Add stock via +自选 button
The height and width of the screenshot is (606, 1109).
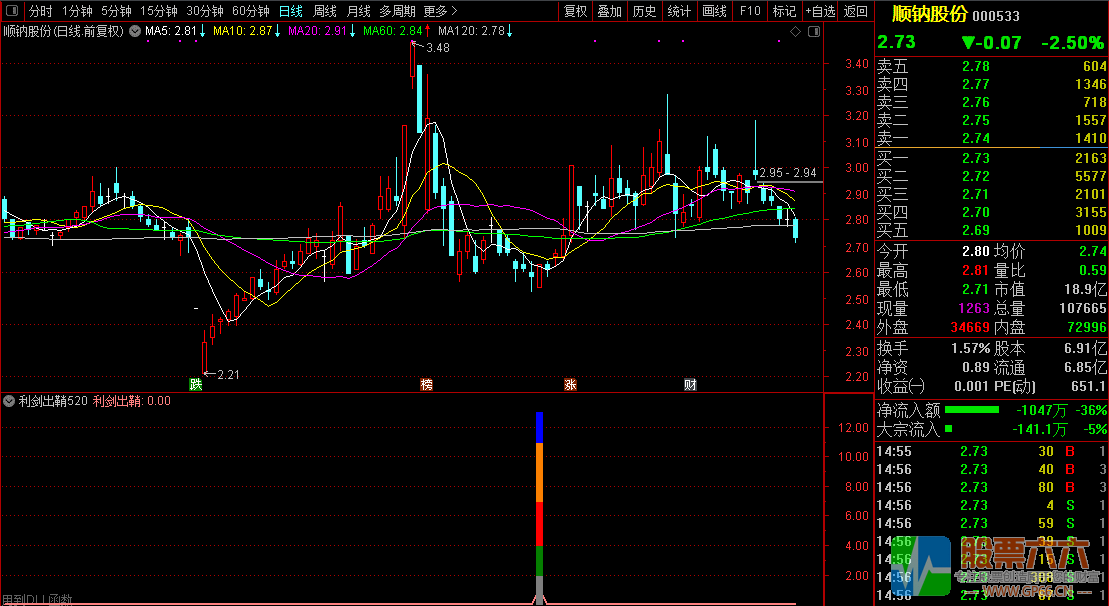click(x=820, y=12)
